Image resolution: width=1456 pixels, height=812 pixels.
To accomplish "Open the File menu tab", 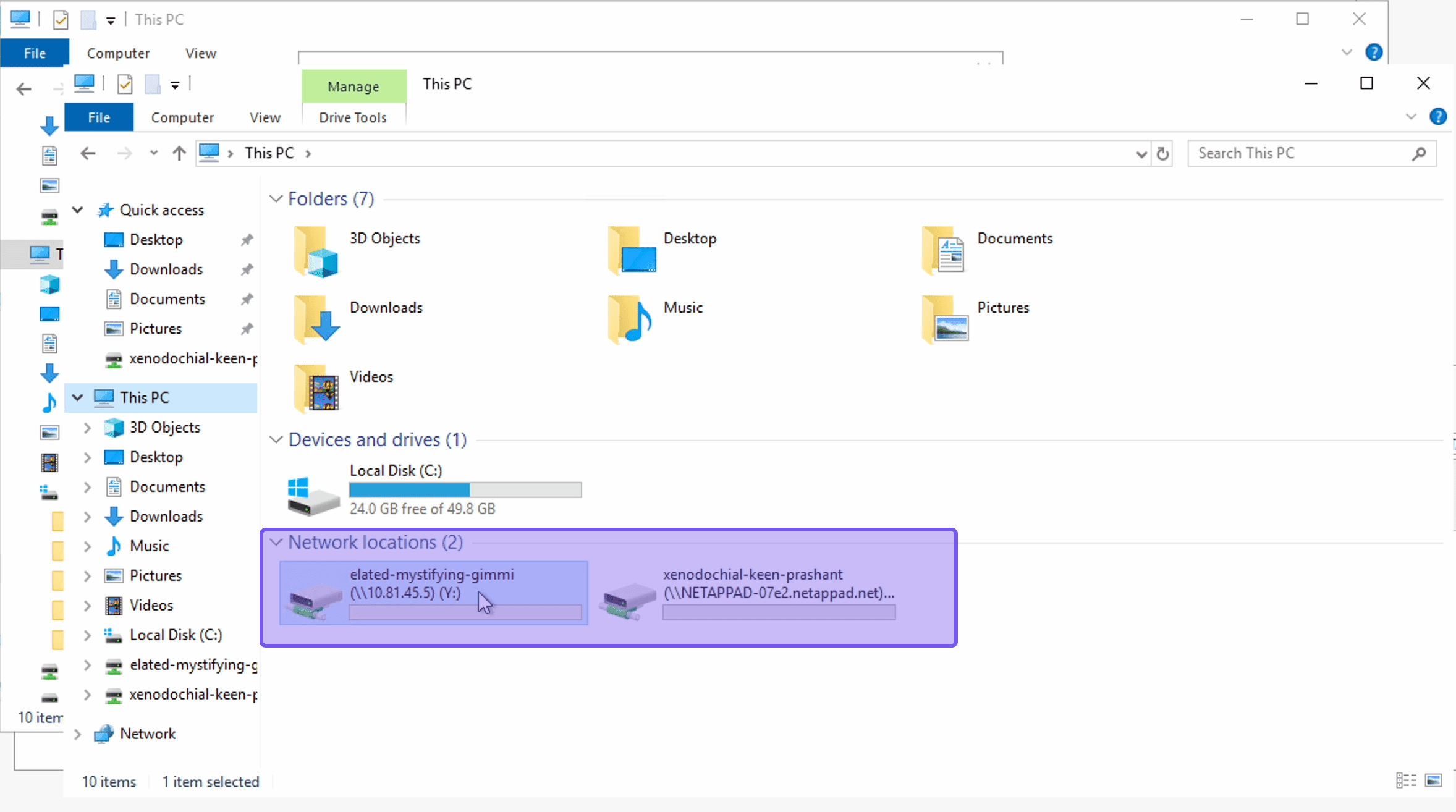I will click(x=99, y=117).
